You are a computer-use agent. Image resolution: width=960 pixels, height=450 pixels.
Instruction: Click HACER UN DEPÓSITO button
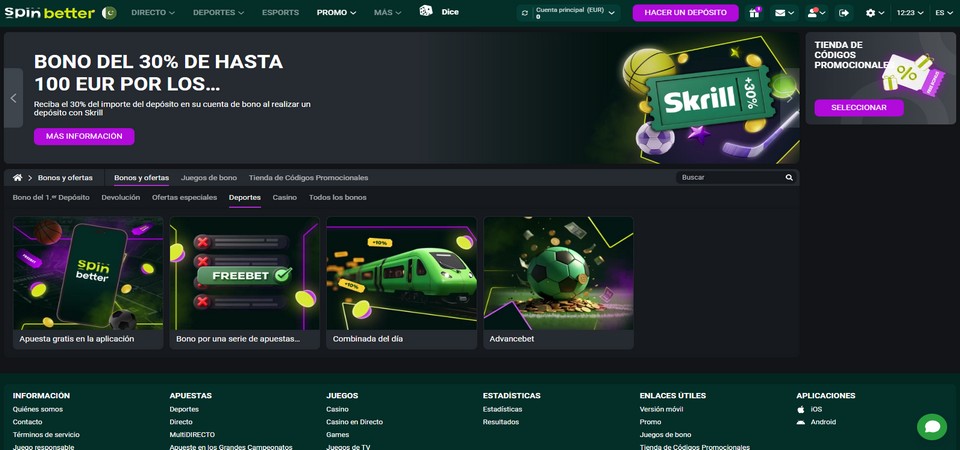point(686,12)
